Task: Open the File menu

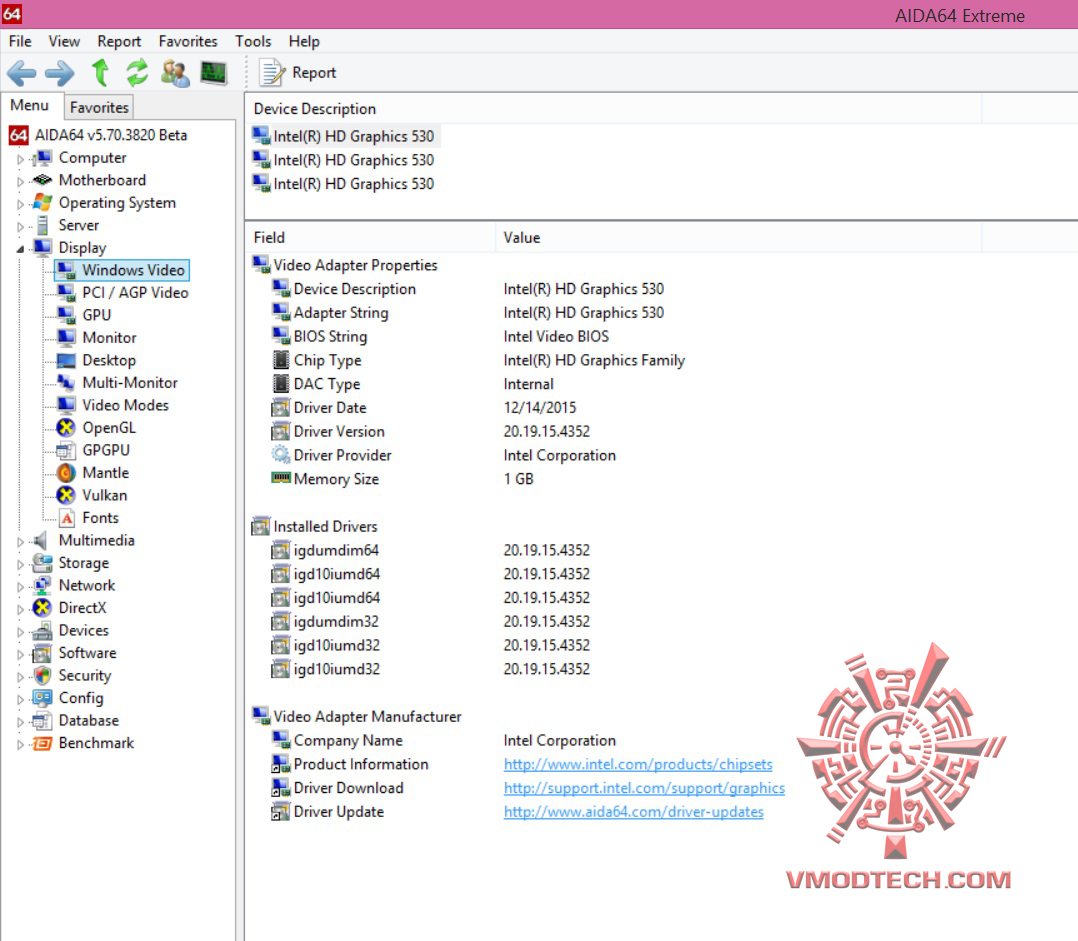Action: click(20, 41)
